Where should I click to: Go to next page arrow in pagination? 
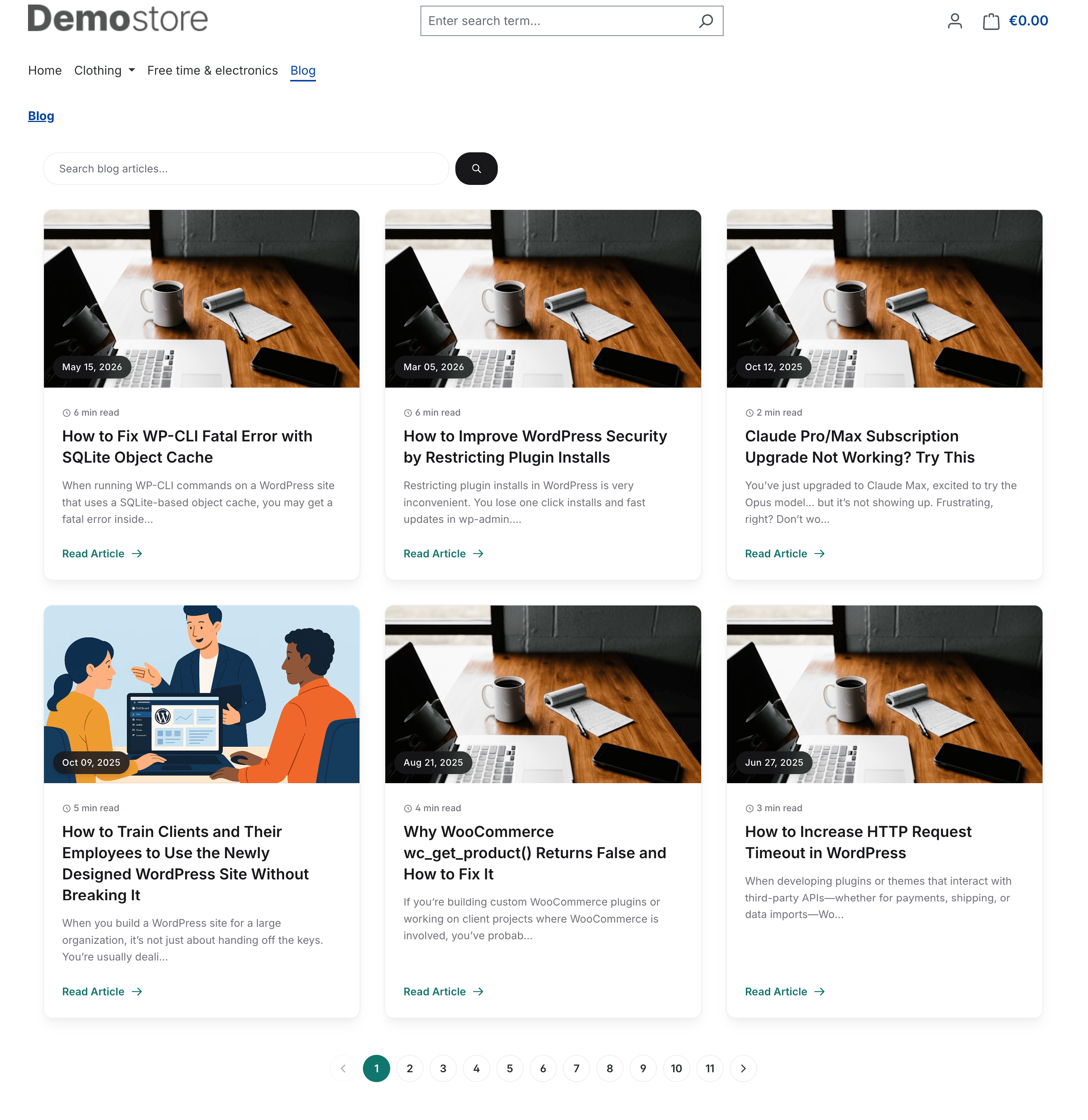(743, 1068)
